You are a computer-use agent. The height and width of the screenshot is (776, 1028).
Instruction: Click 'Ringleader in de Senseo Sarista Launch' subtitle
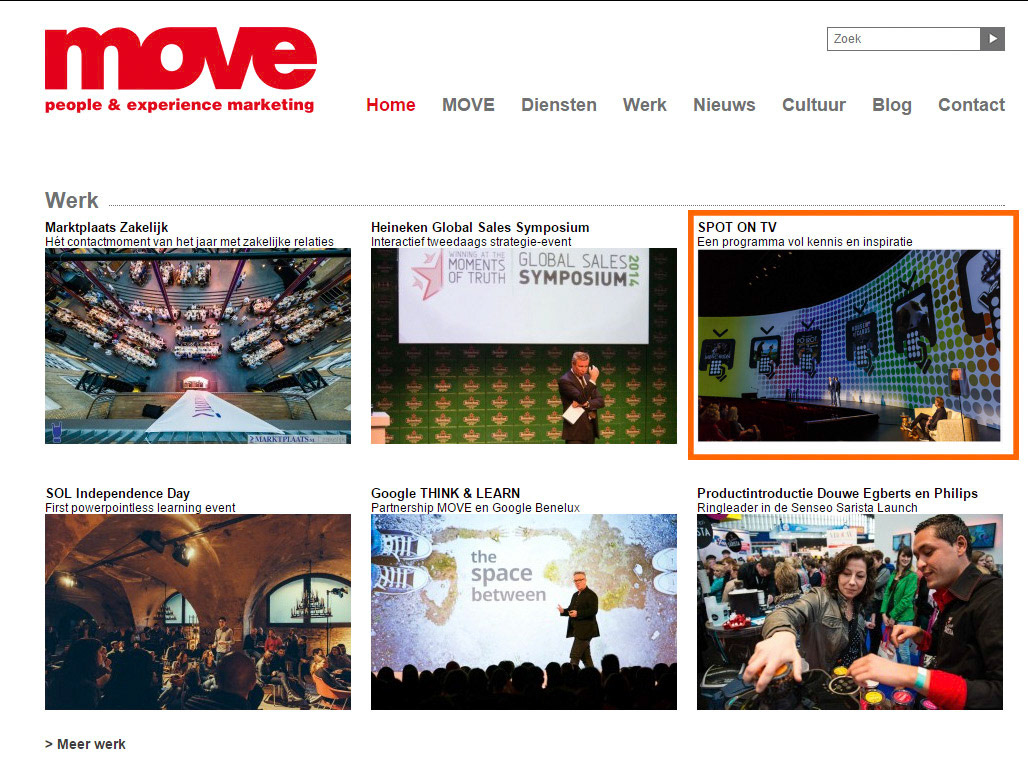click(808, 508)
